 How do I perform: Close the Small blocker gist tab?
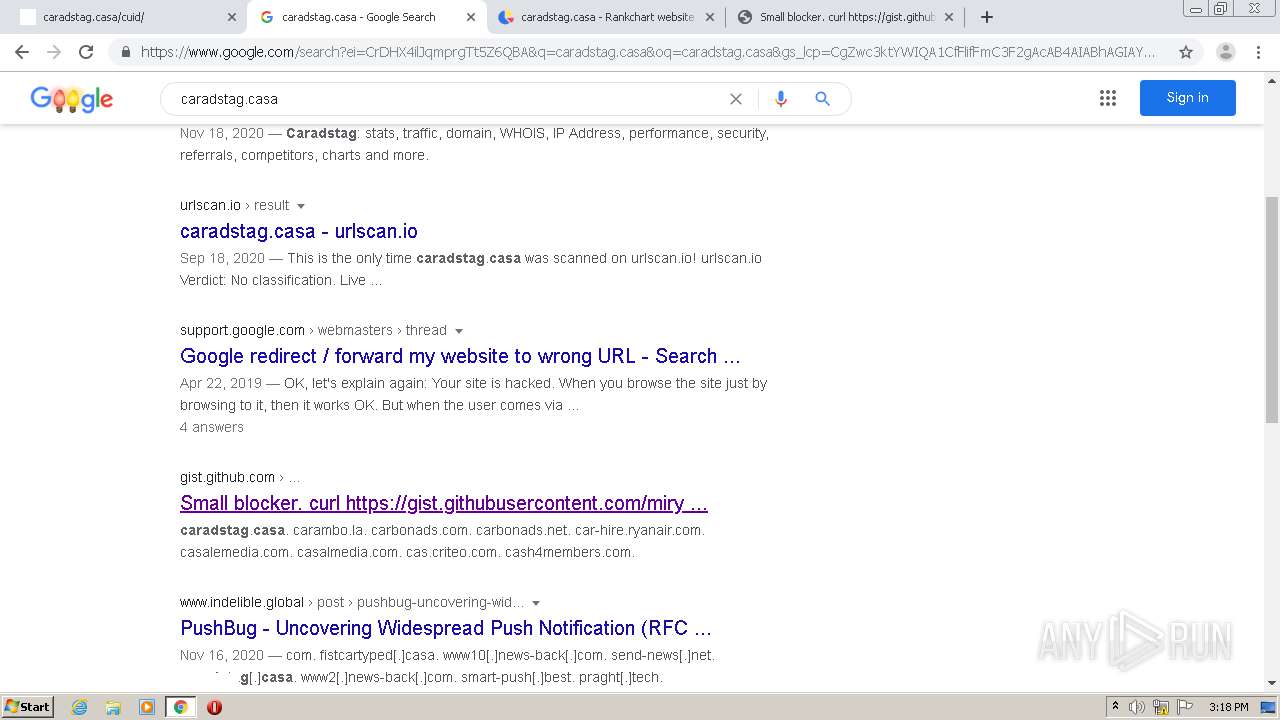click(x=949, y=17)
